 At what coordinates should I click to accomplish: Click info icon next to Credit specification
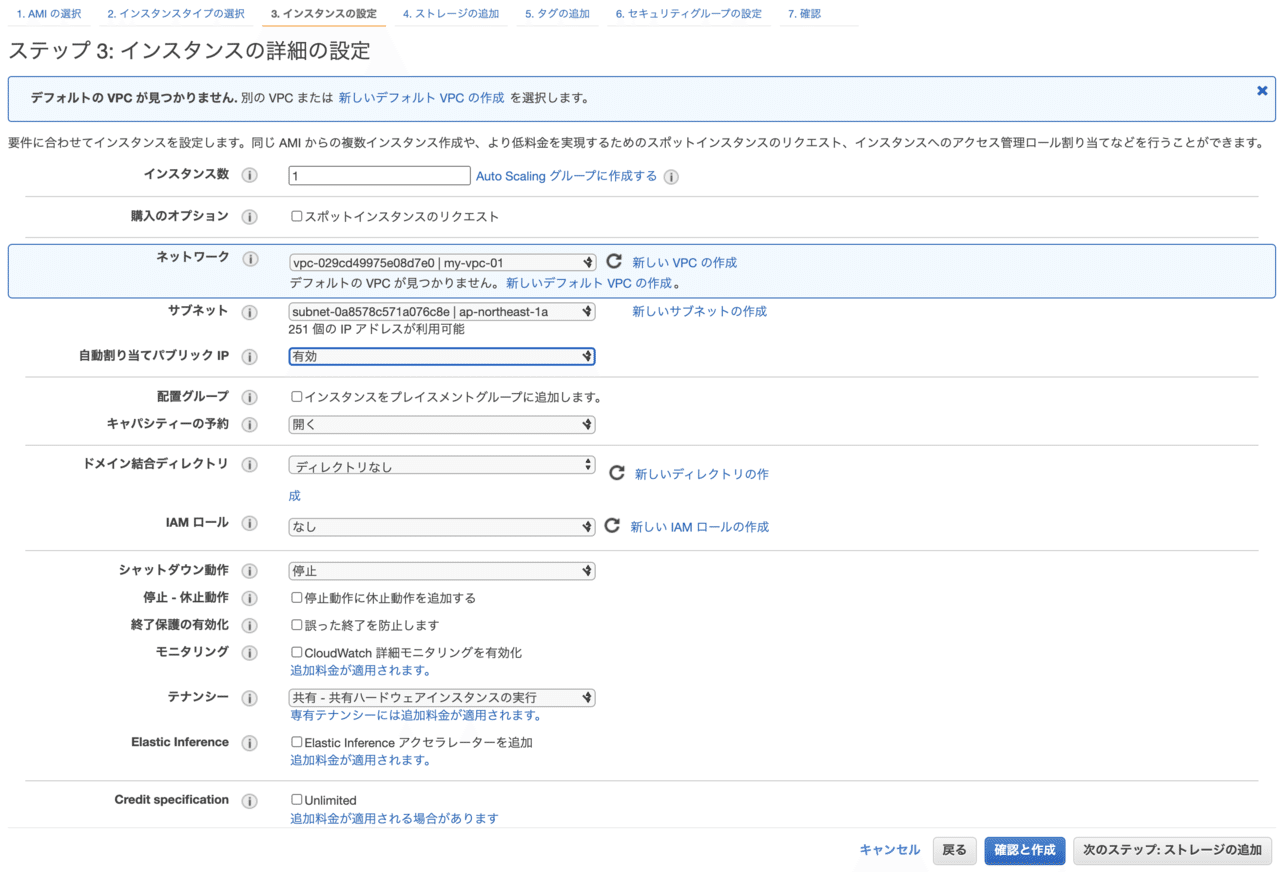249,801
